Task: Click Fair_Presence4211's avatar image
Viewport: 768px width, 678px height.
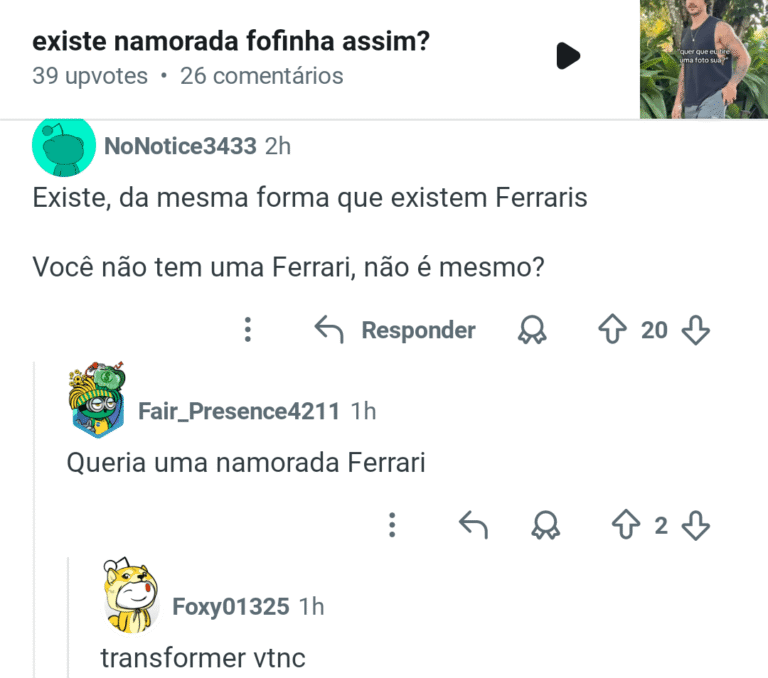Action: (x=97, y=399)
